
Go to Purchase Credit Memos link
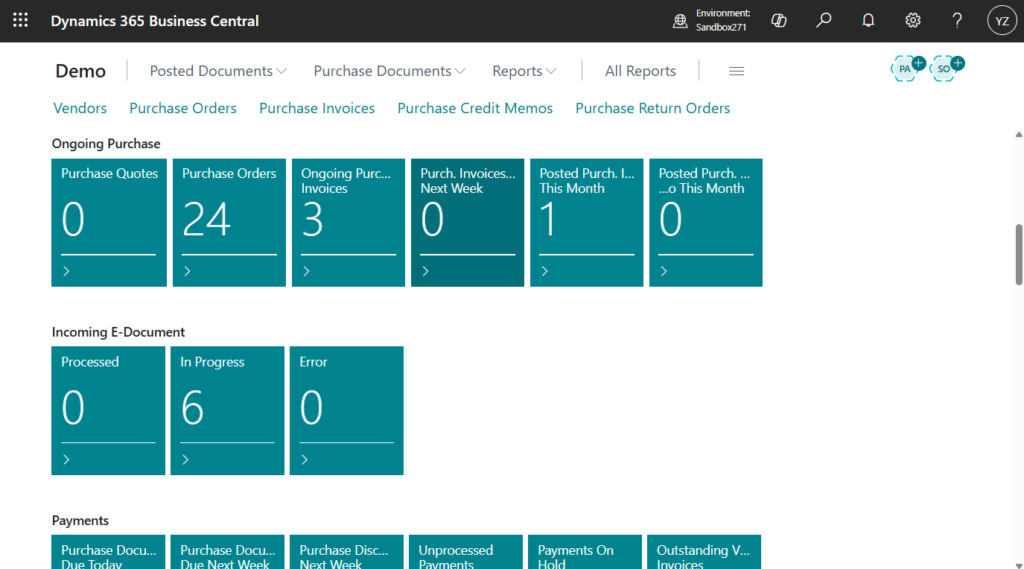tap(475, 108)
